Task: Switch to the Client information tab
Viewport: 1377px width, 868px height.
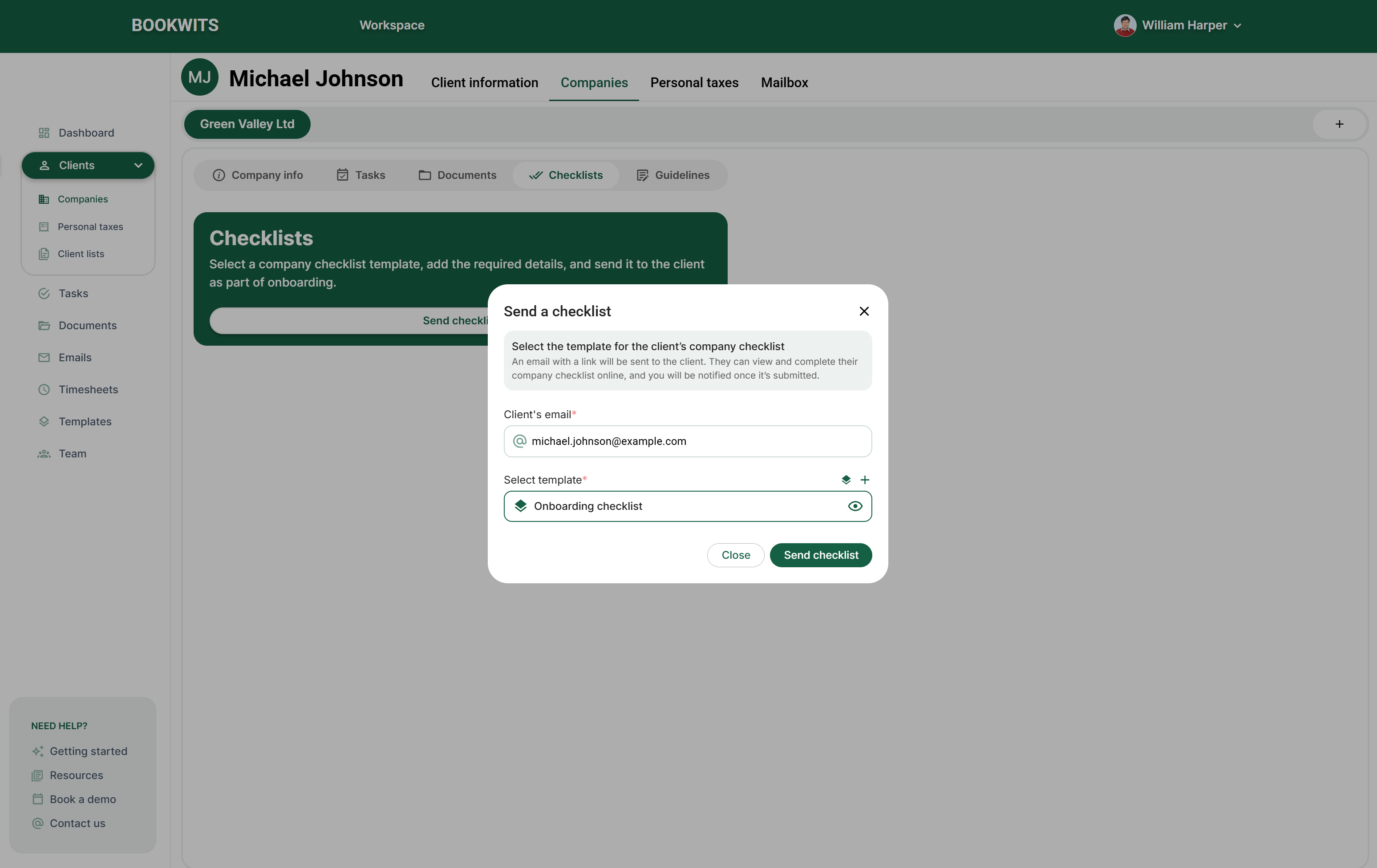Action: pyautogui.click(x=484, y=82)
